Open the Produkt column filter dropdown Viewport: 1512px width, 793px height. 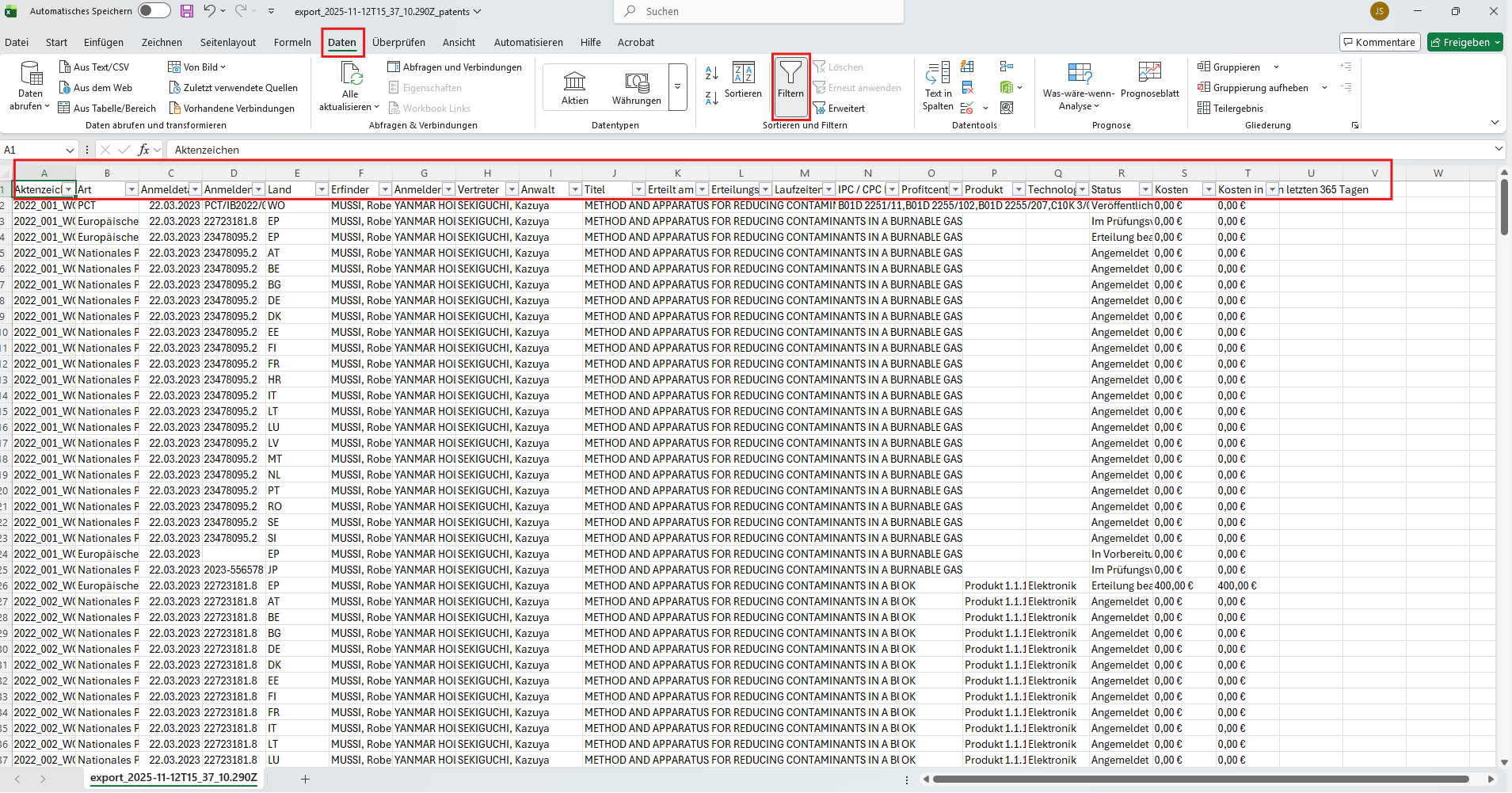click(x=1019, y=189)
